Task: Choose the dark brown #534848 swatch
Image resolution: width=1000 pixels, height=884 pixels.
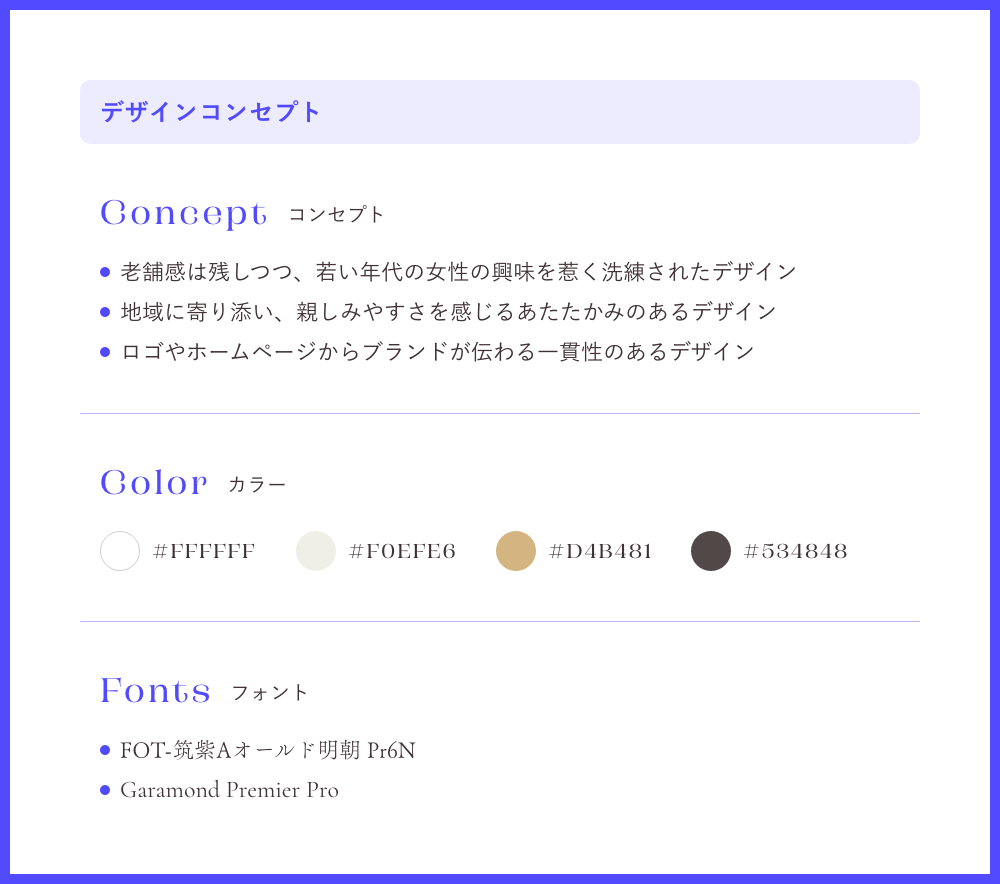Action: (711, 550)
